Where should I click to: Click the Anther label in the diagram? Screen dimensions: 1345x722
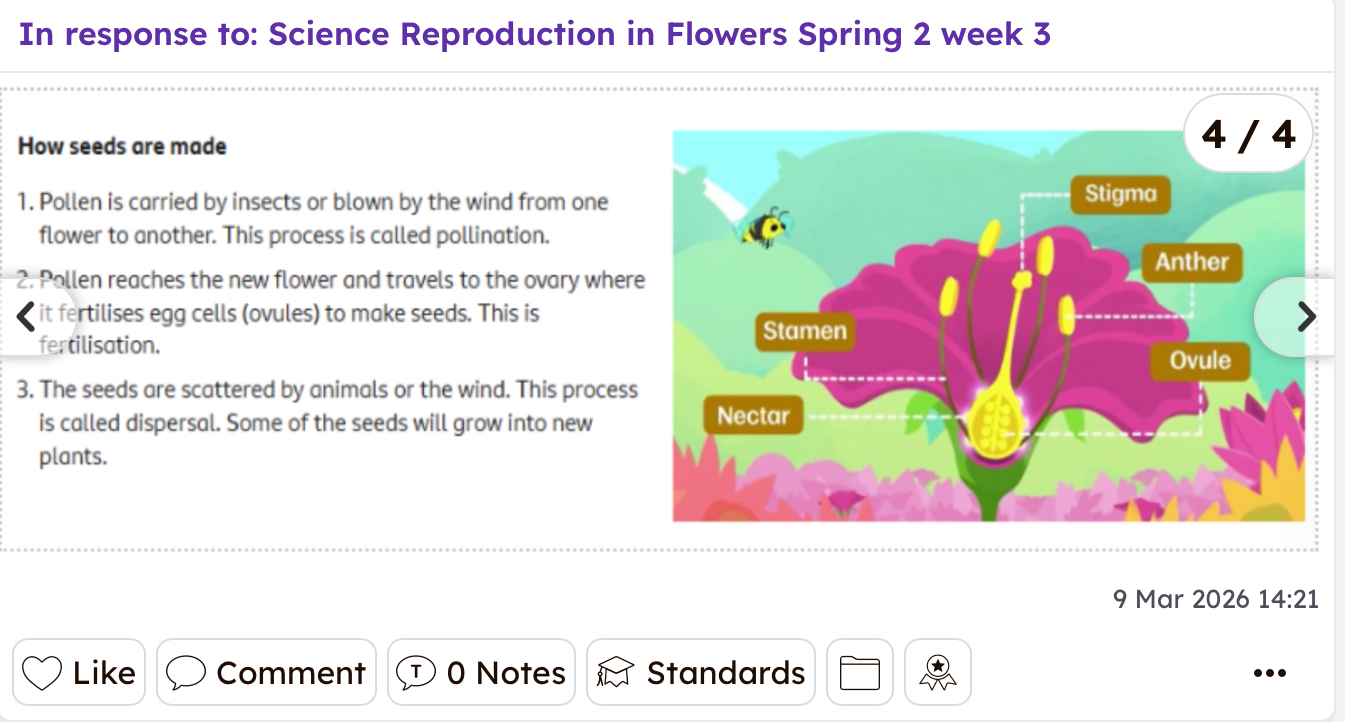tap(1191, 262)
